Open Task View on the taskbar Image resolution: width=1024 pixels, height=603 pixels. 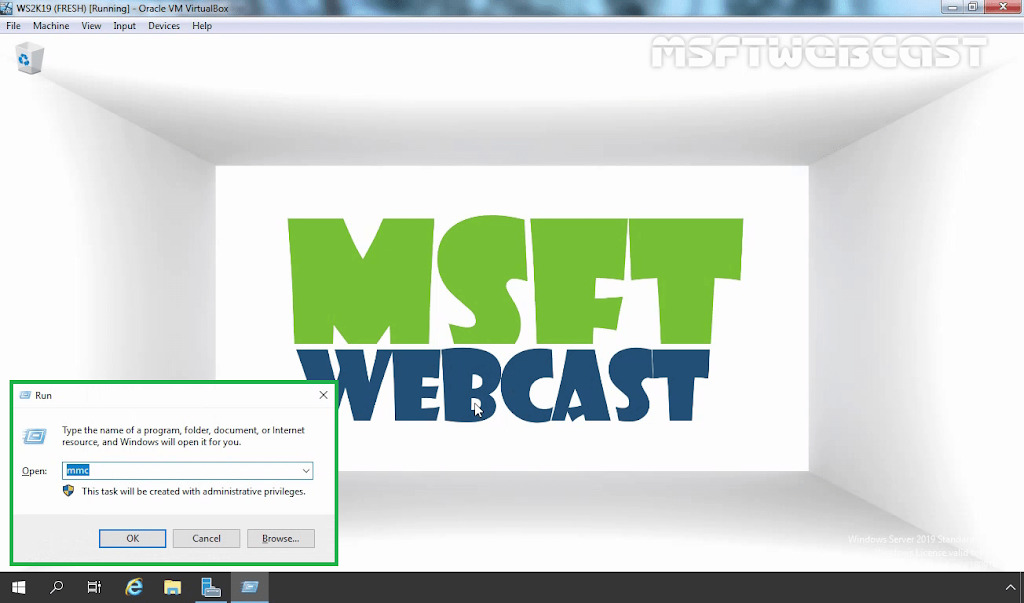[94, 587]
